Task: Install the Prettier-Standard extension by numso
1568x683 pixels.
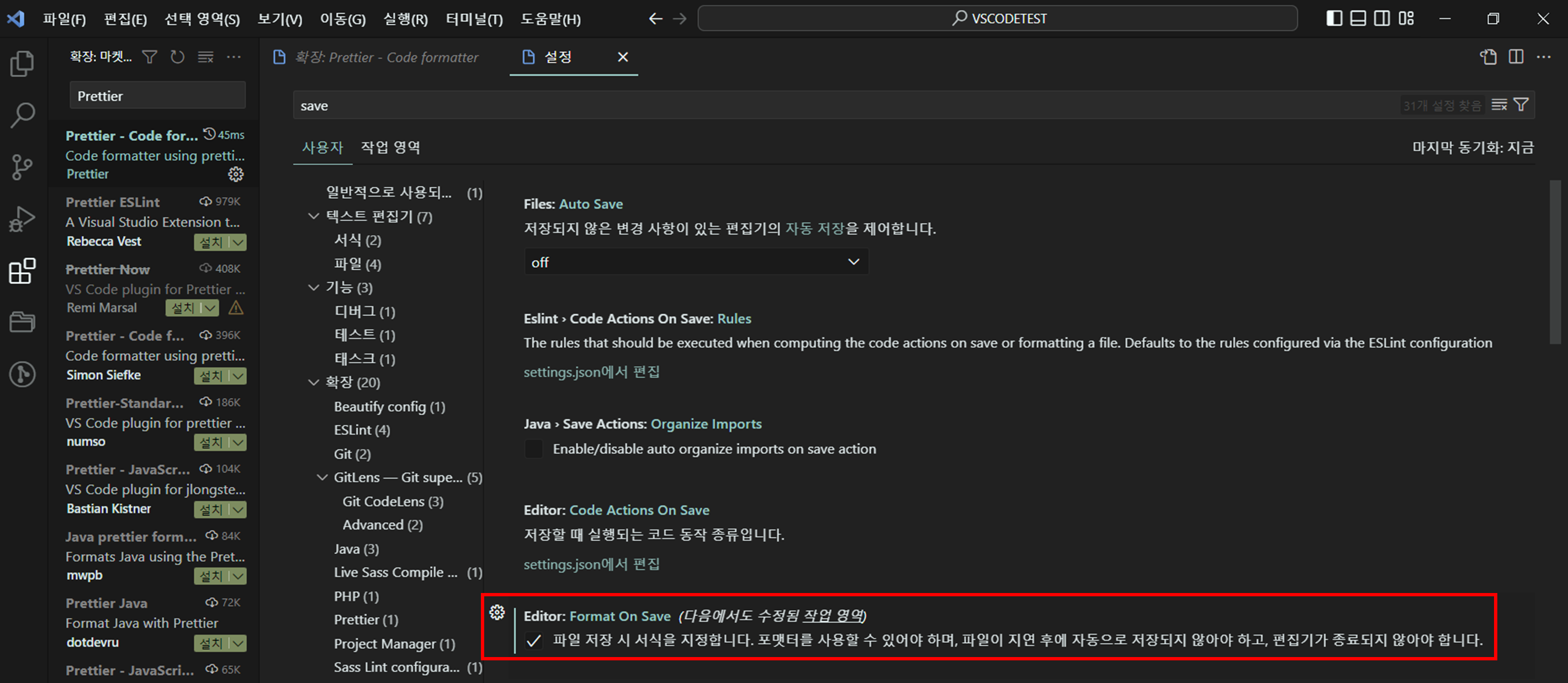Action: point(211,443)
